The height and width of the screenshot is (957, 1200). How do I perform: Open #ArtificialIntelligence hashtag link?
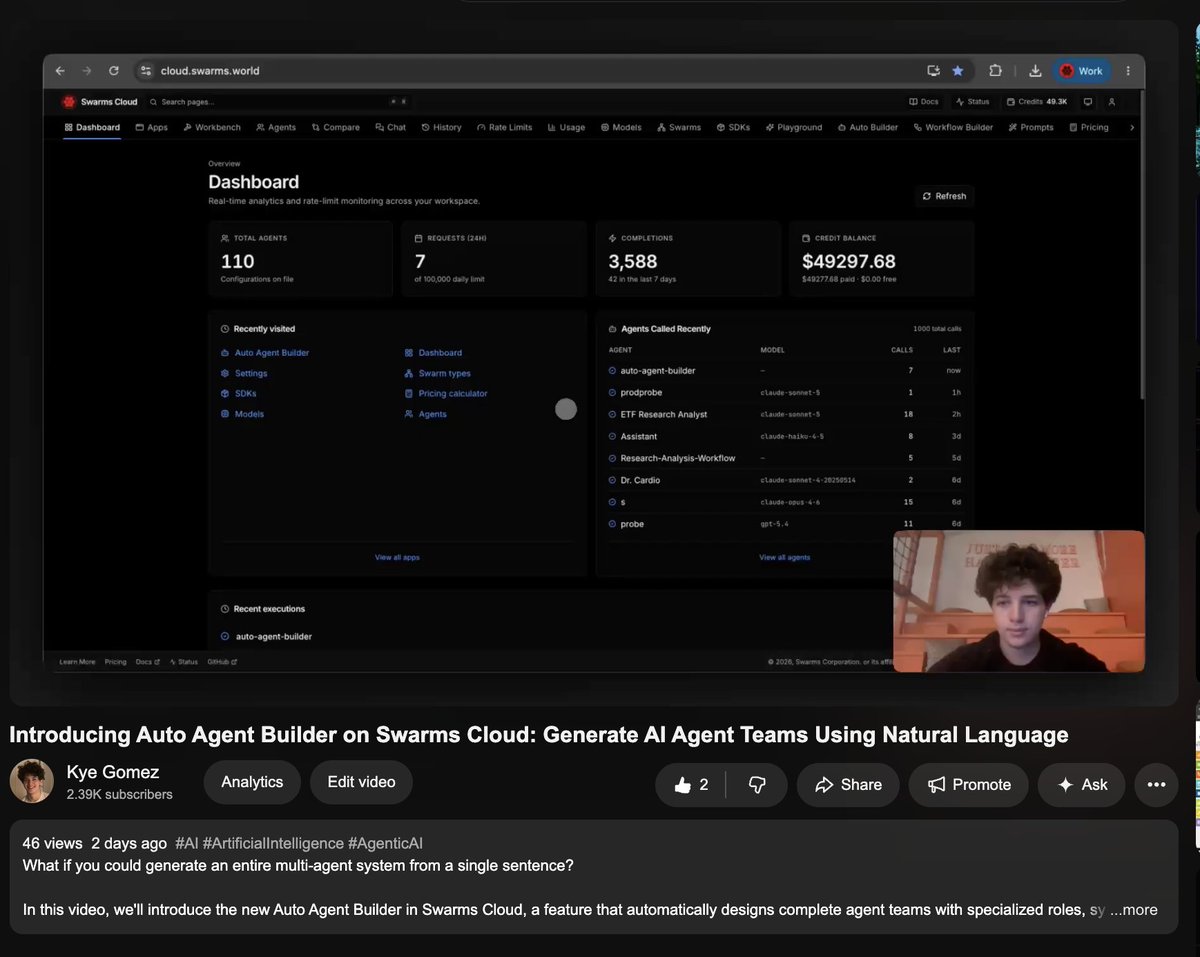[x=272, y=843]
